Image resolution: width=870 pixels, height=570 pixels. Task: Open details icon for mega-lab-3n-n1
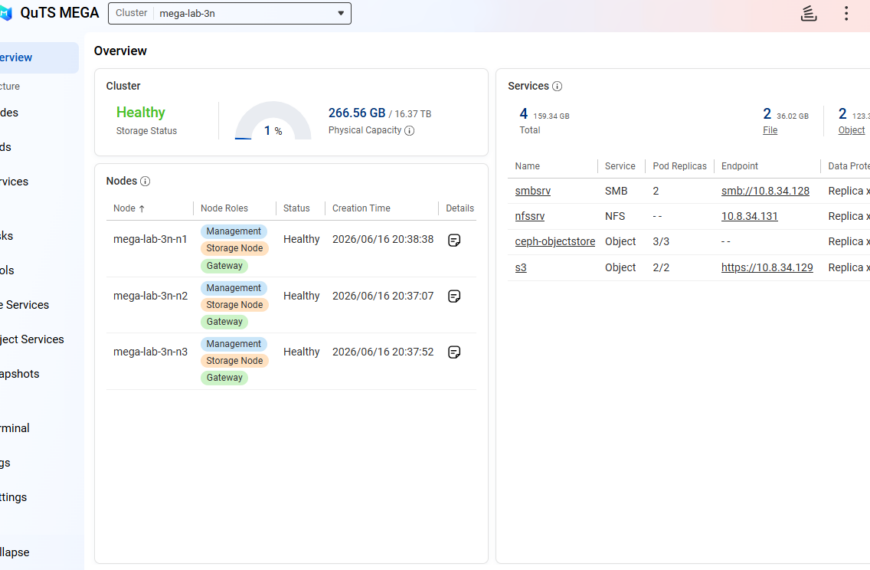(454, 240)
